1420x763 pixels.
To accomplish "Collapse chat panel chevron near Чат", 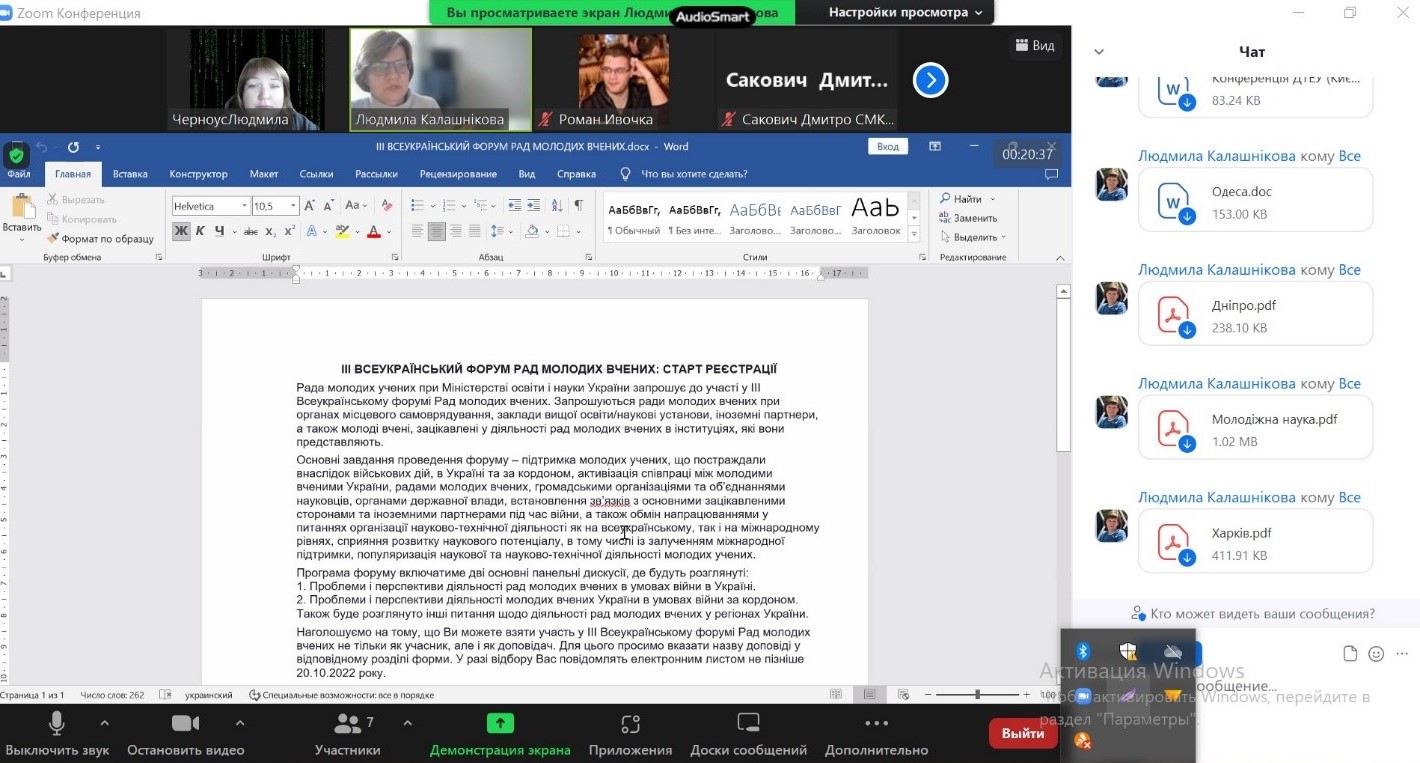I will point(1099,52).
